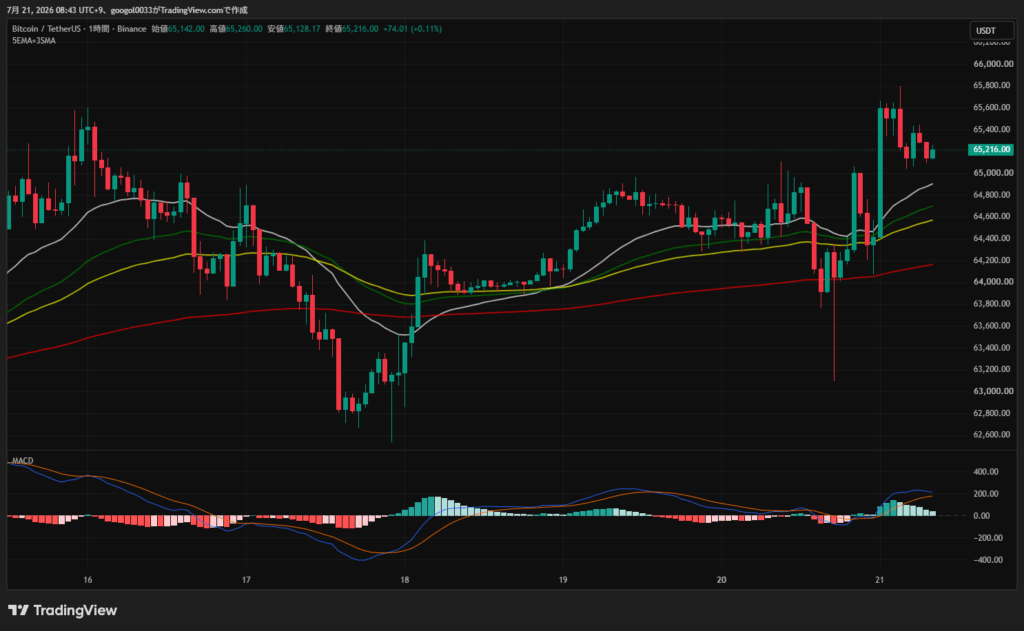Click the +74.01 (+0.11%) change value
Viewport: 1024px width, 631px height.
pos(412,29)
